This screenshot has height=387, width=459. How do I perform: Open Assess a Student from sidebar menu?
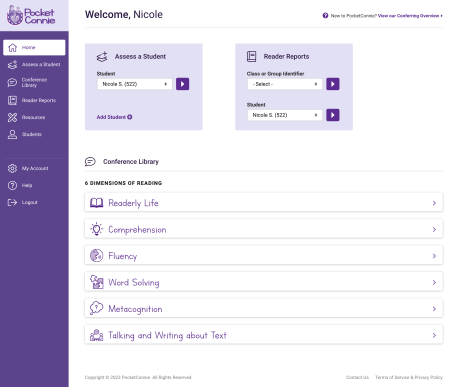tap(34, 64)
